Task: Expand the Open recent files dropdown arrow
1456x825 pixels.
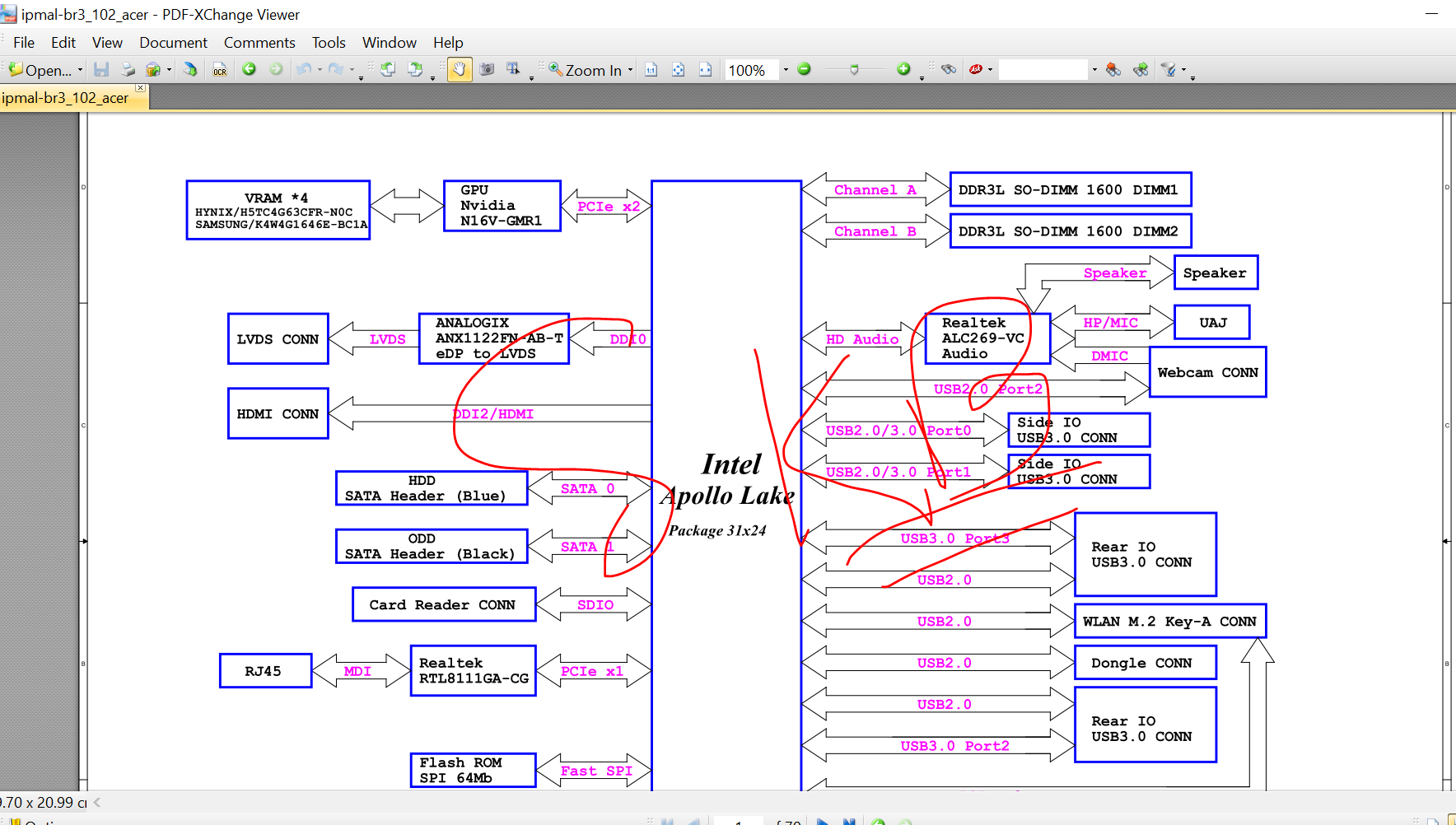Action: coord(80,70)
